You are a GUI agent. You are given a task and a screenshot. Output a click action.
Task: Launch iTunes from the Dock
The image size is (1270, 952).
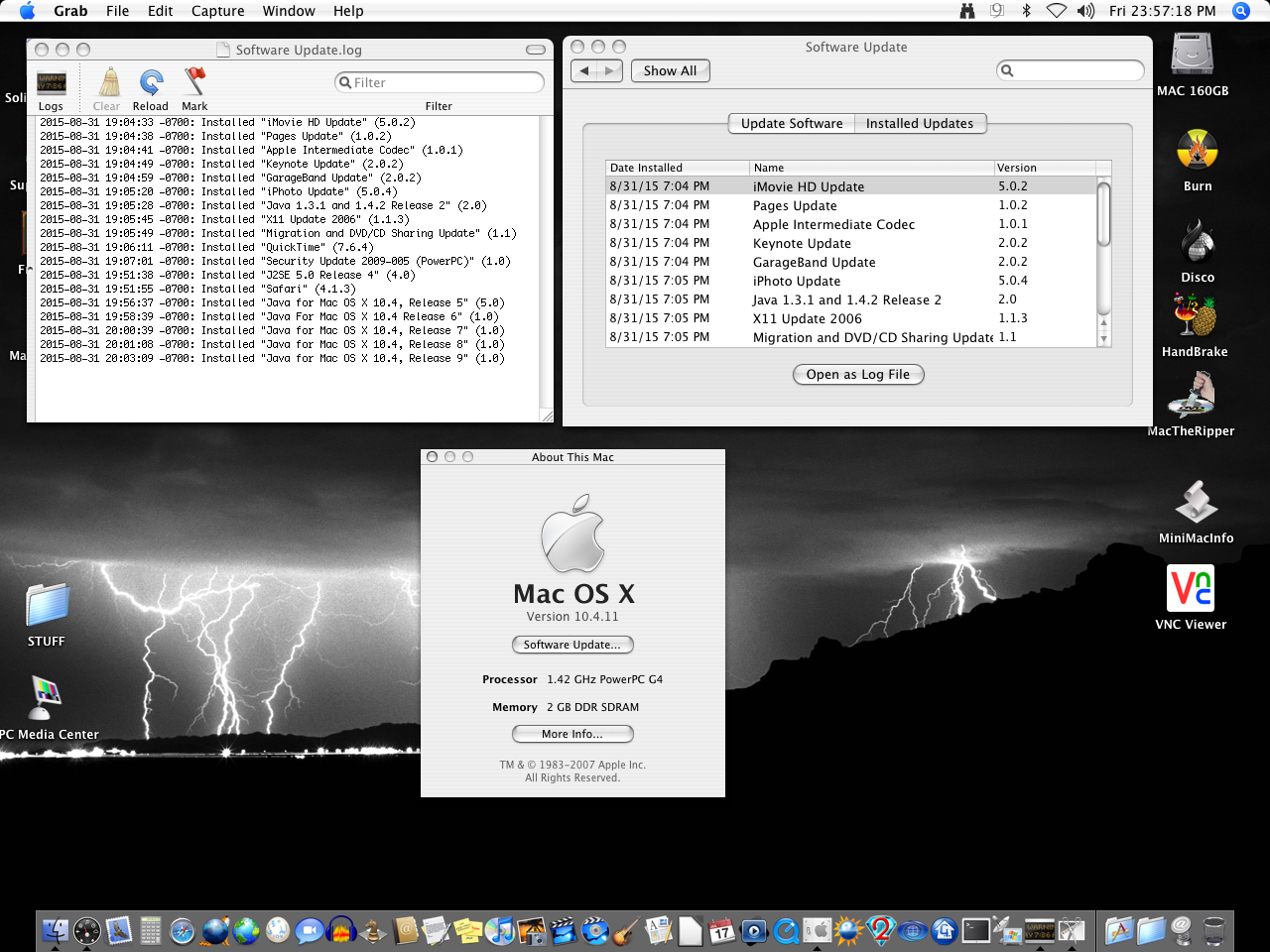[500, 930]
